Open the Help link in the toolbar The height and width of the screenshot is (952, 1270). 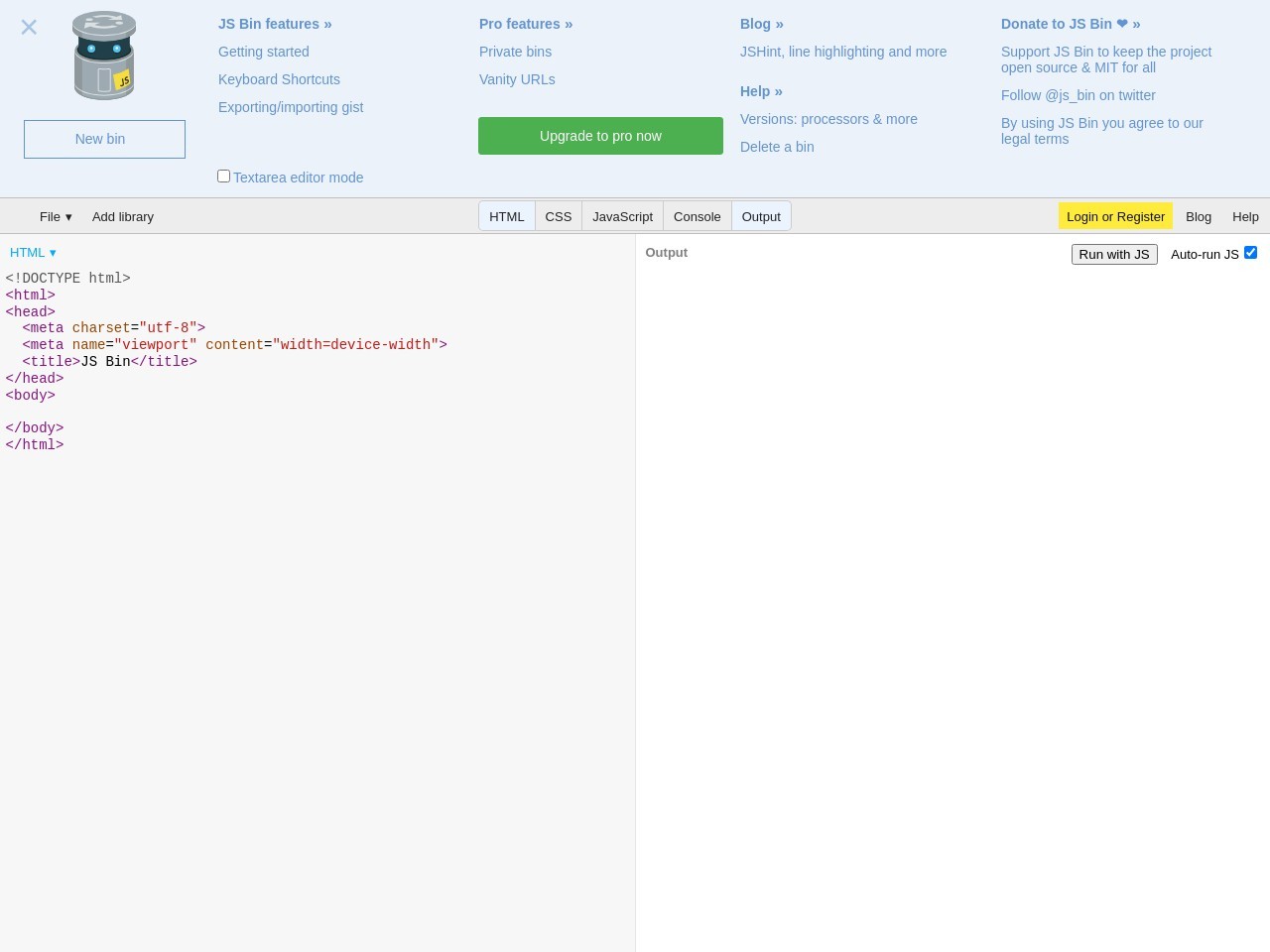click(1245, 216)
